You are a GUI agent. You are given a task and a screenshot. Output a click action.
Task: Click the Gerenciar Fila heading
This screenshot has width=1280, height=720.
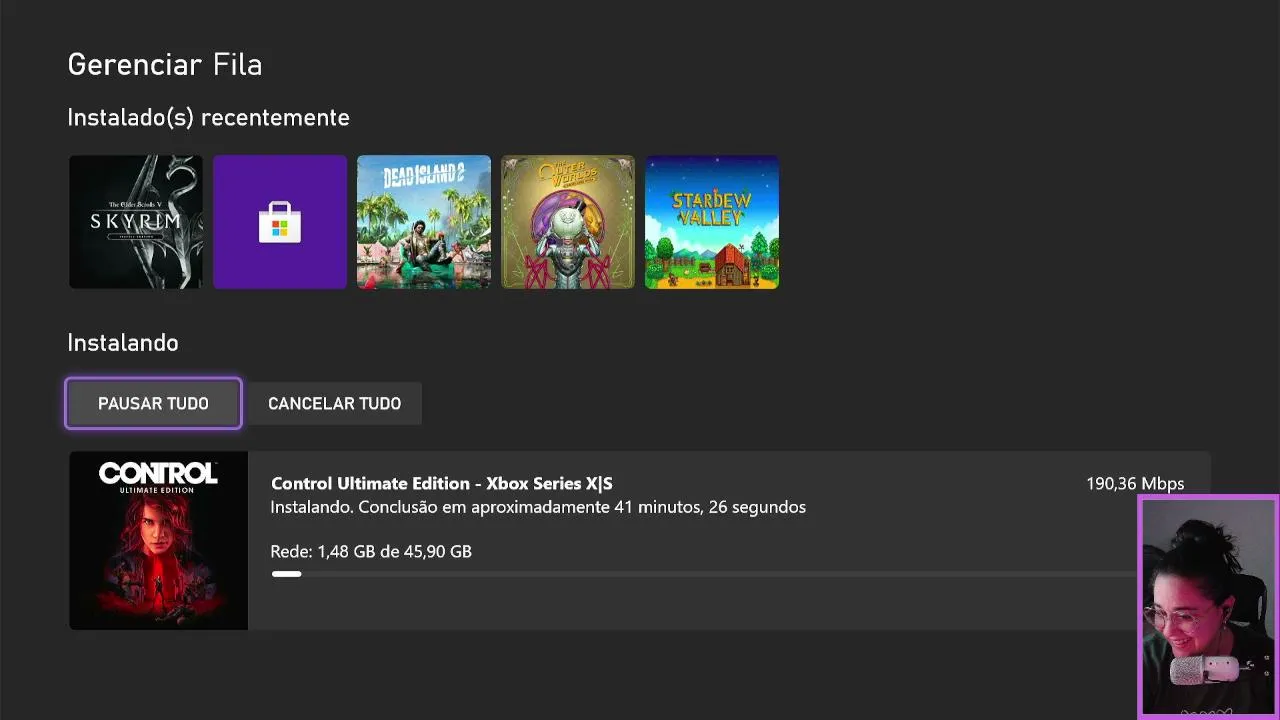(165, 65)
